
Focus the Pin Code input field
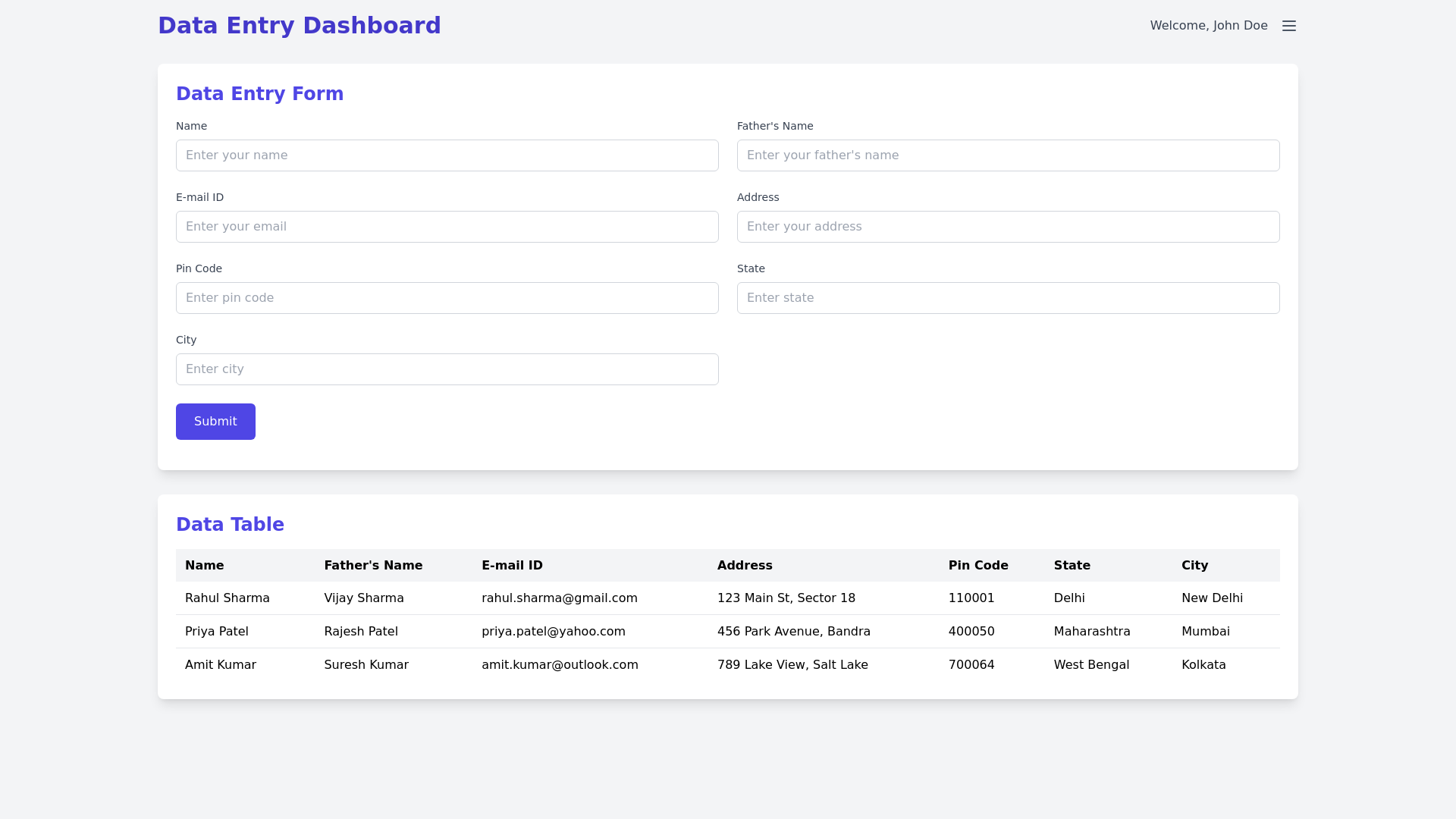[x=447, y=297]
